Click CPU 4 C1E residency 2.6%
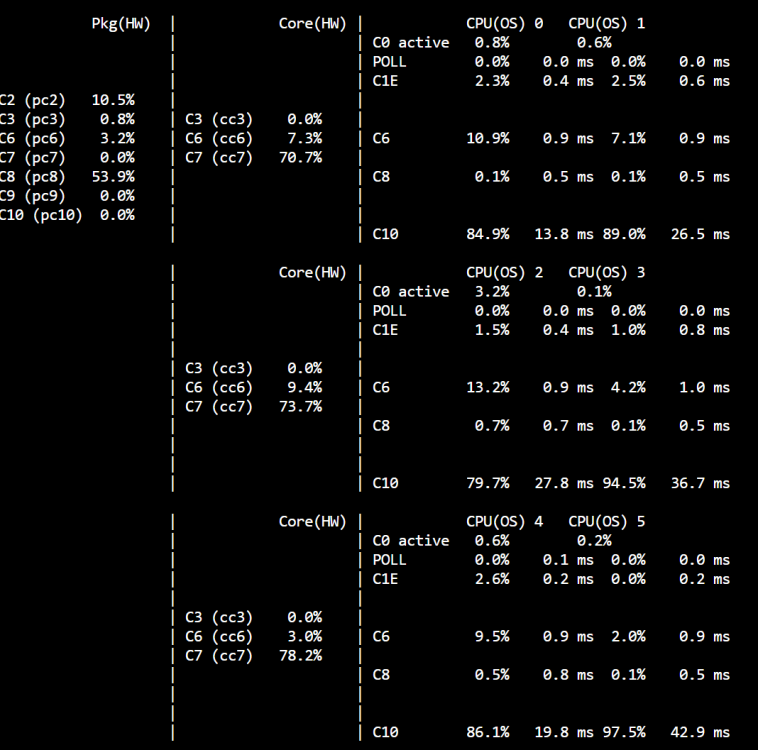This screenshot has width=758, height=750. coord(492,579)
